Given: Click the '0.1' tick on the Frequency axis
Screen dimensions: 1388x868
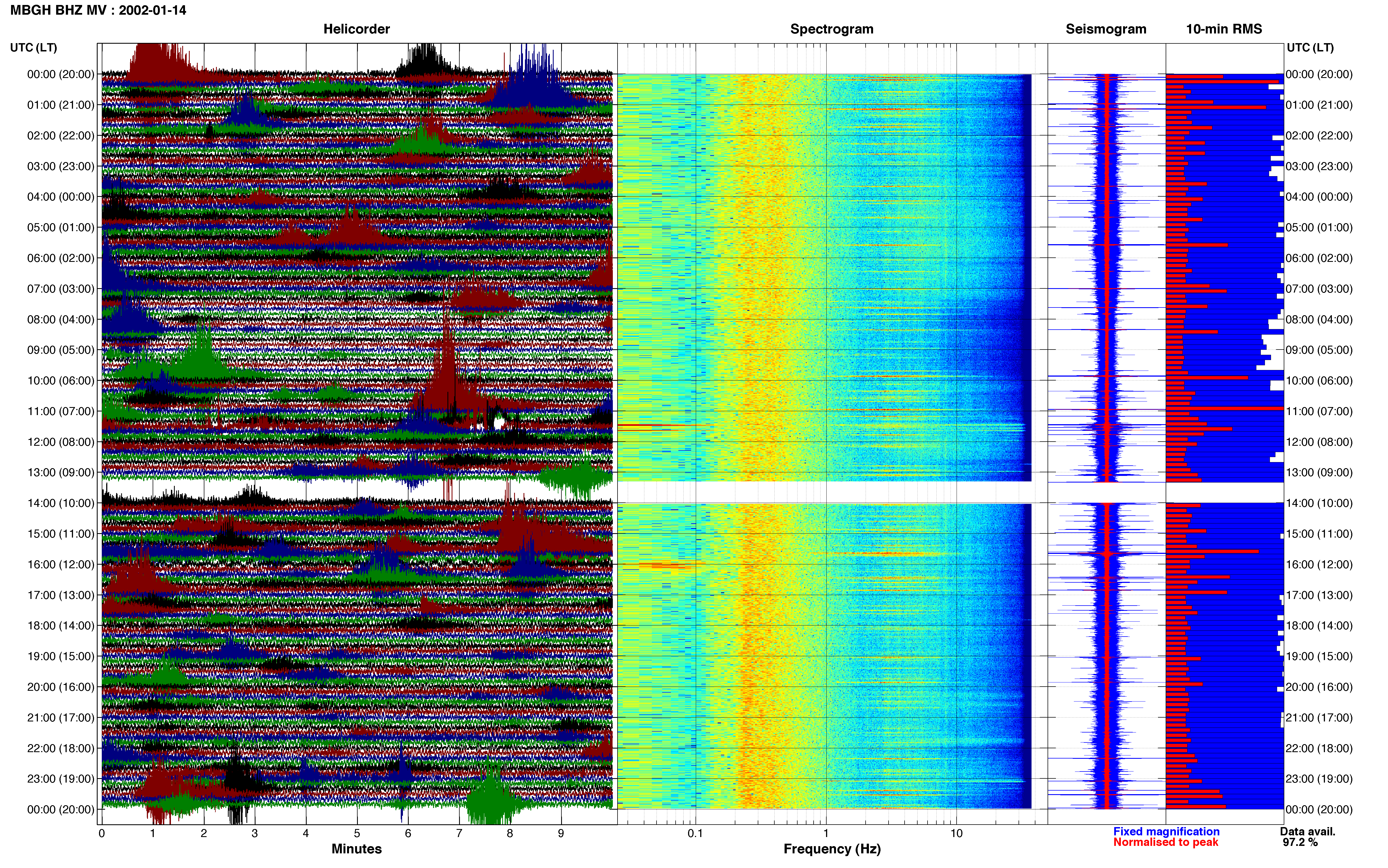Looking at the screenshot, I should 695,833.
